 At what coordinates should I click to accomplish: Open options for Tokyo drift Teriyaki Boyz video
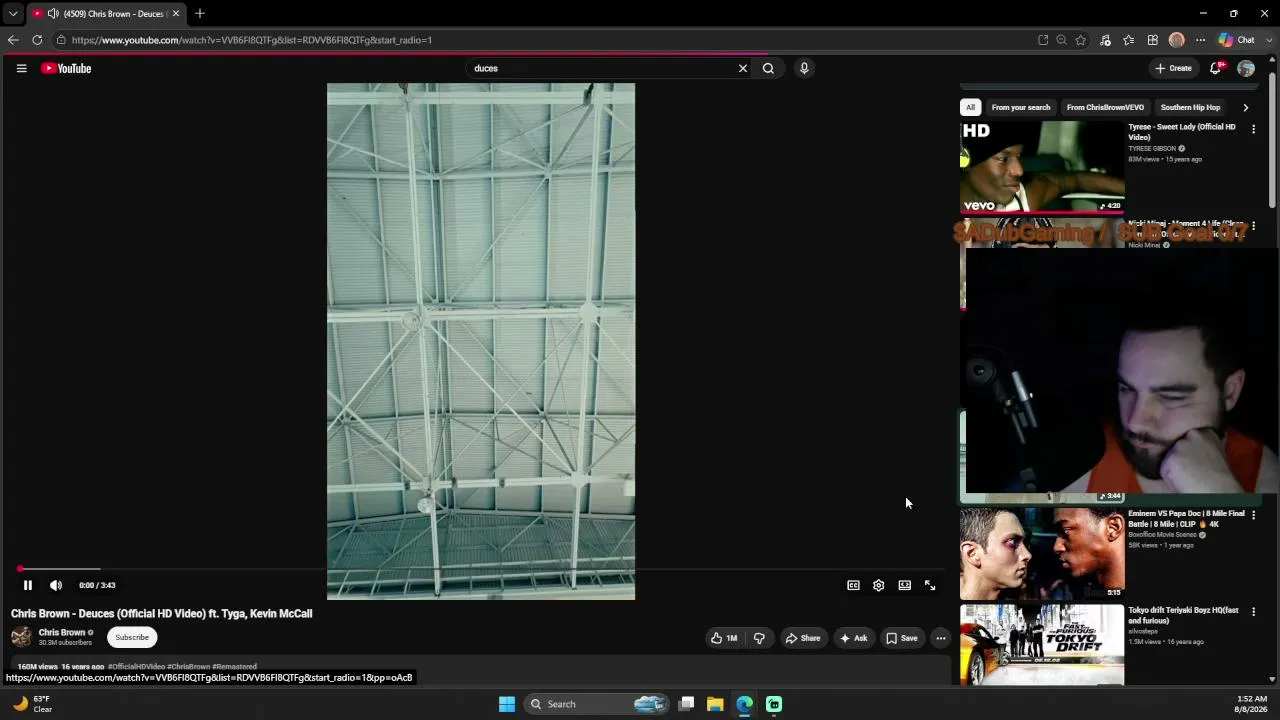pyautogui.click(x=1253, y=612)
